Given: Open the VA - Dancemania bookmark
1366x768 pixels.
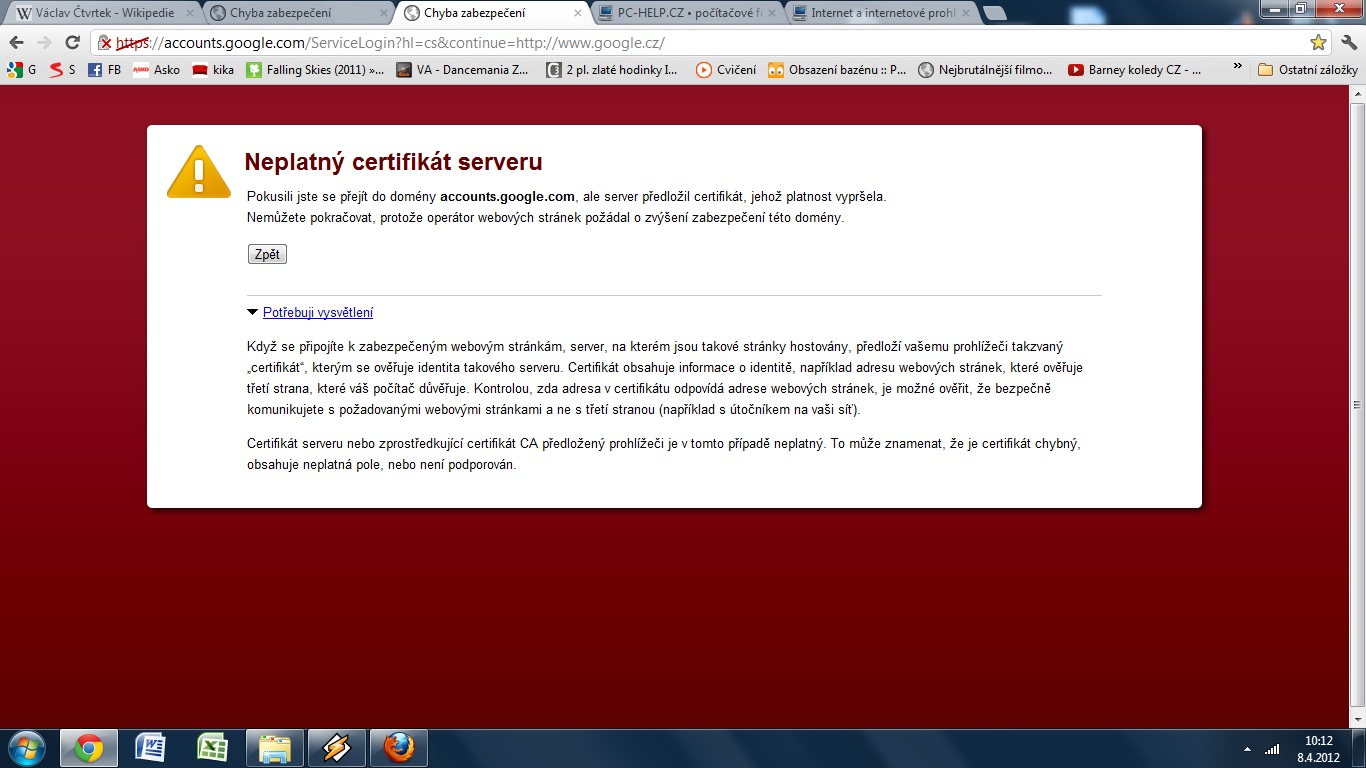Looking at the screenshot, I should click(463, 70).
